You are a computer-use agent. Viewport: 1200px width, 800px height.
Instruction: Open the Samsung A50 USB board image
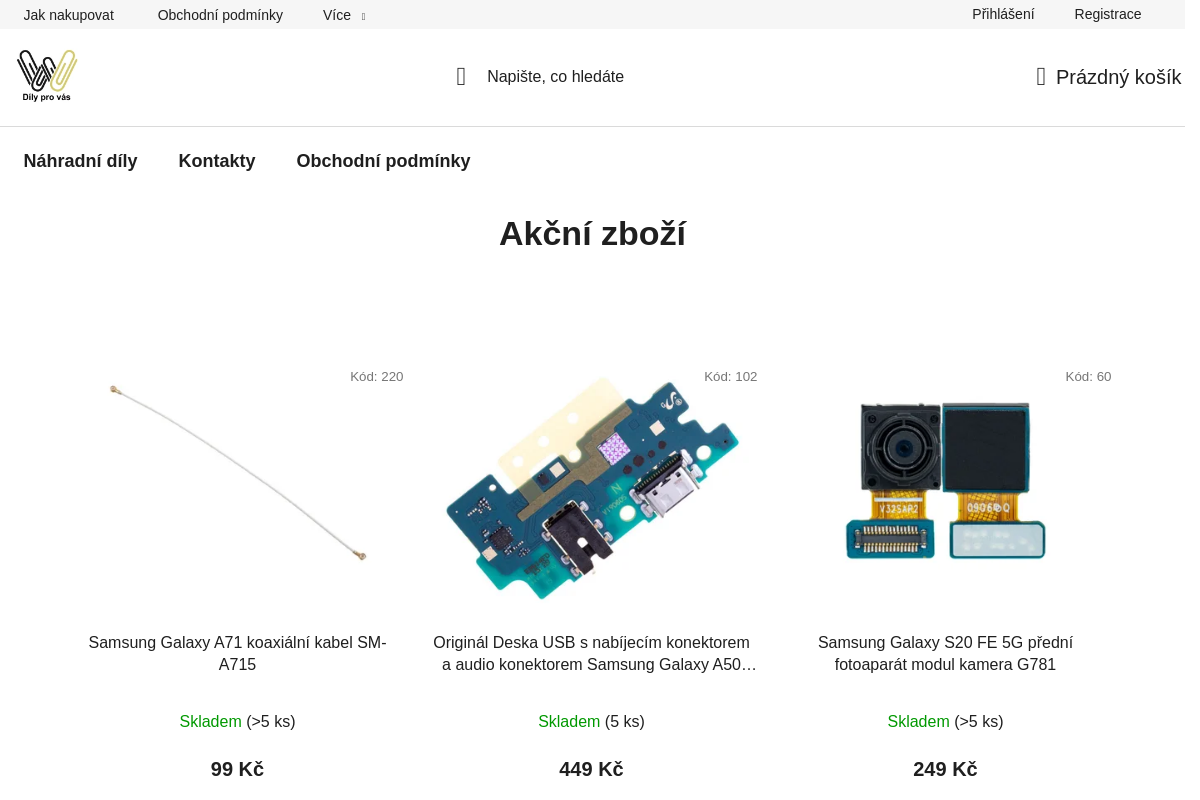[593, 488]
